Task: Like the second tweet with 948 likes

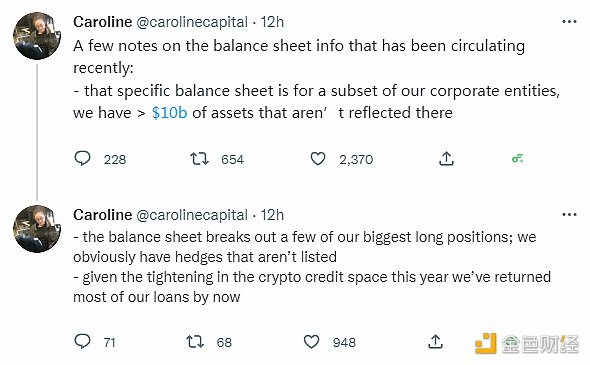Action: coord(311,342)
